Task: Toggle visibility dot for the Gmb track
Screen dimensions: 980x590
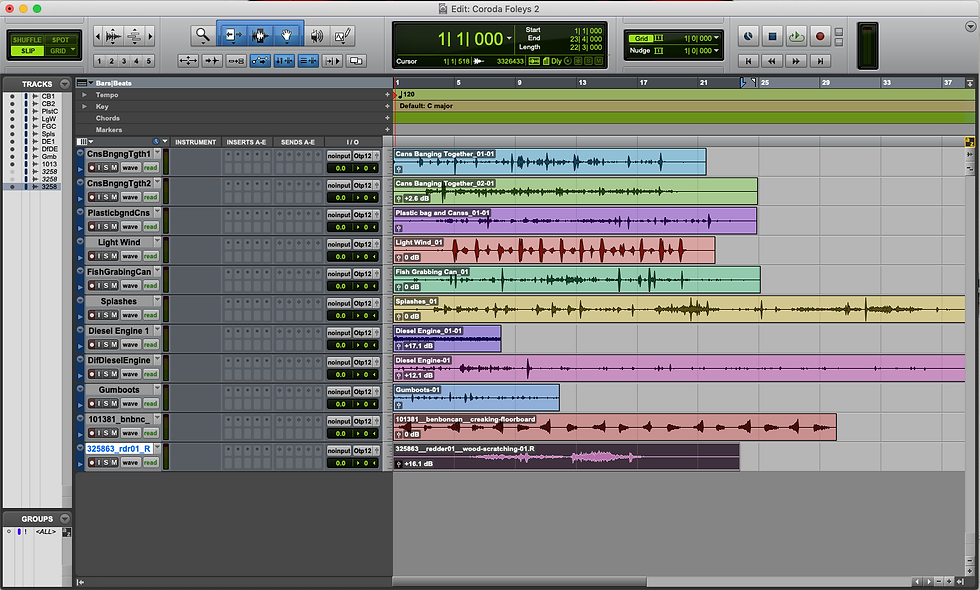Action: click(x=12, y=157)
